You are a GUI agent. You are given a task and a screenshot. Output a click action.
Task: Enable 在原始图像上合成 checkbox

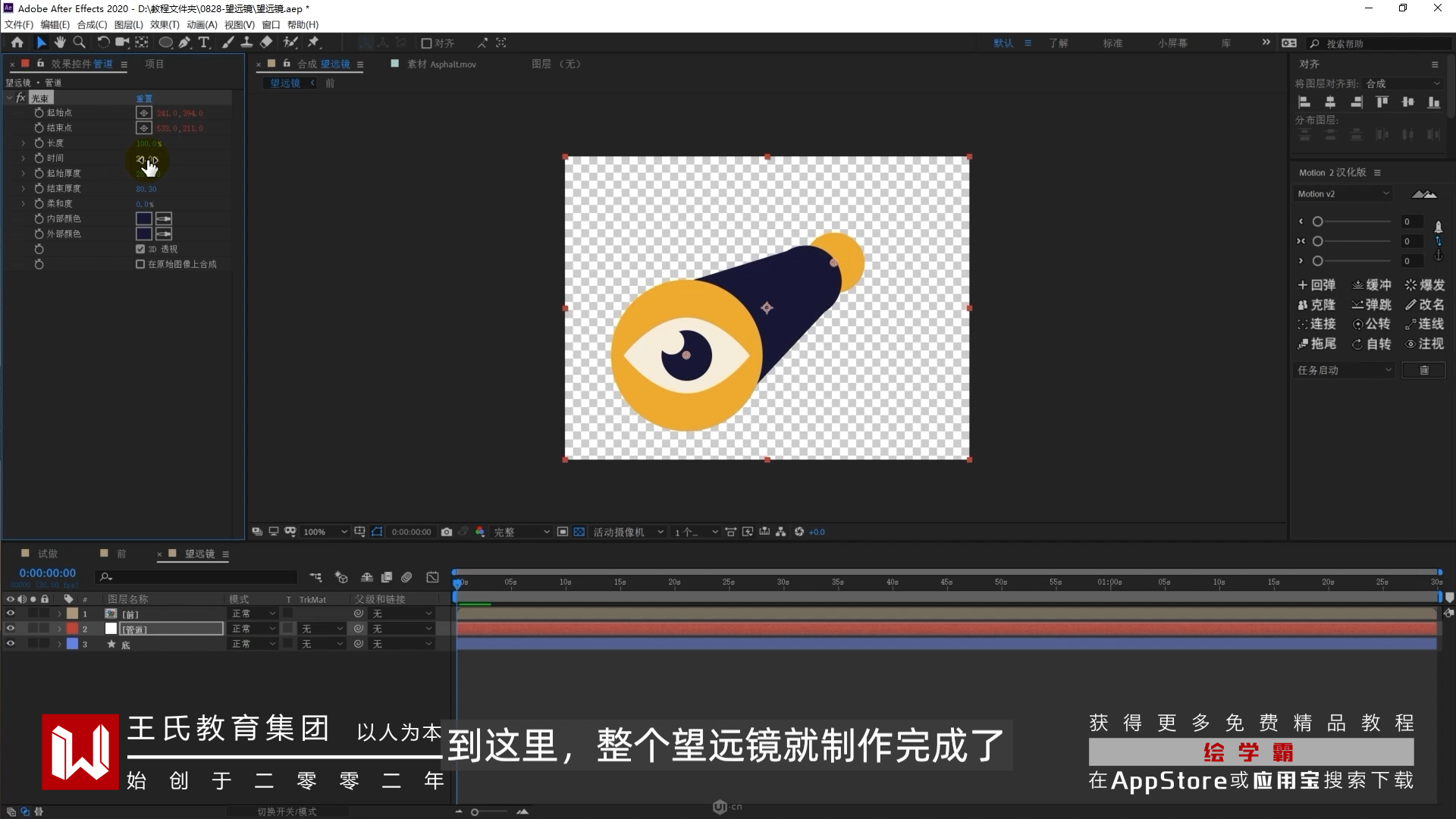tap(140, 264)
